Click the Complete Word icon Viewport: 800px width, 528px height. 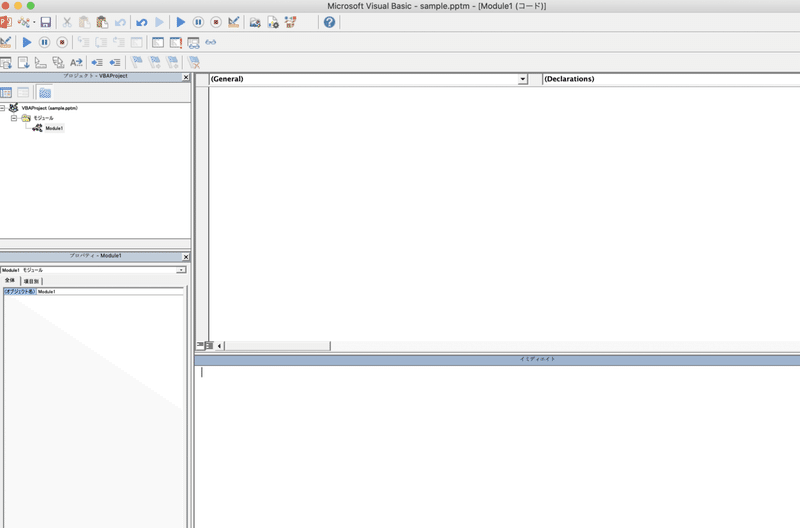[76, 62]
